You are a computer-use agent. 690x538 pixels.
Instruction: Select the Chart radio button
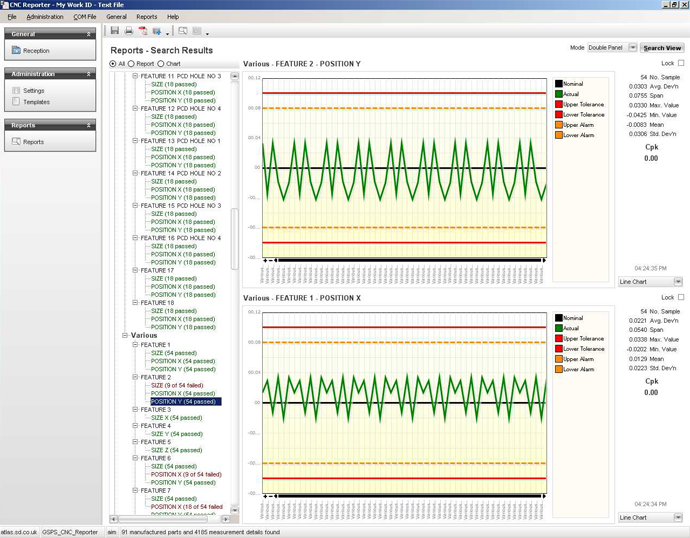(161, 64)
